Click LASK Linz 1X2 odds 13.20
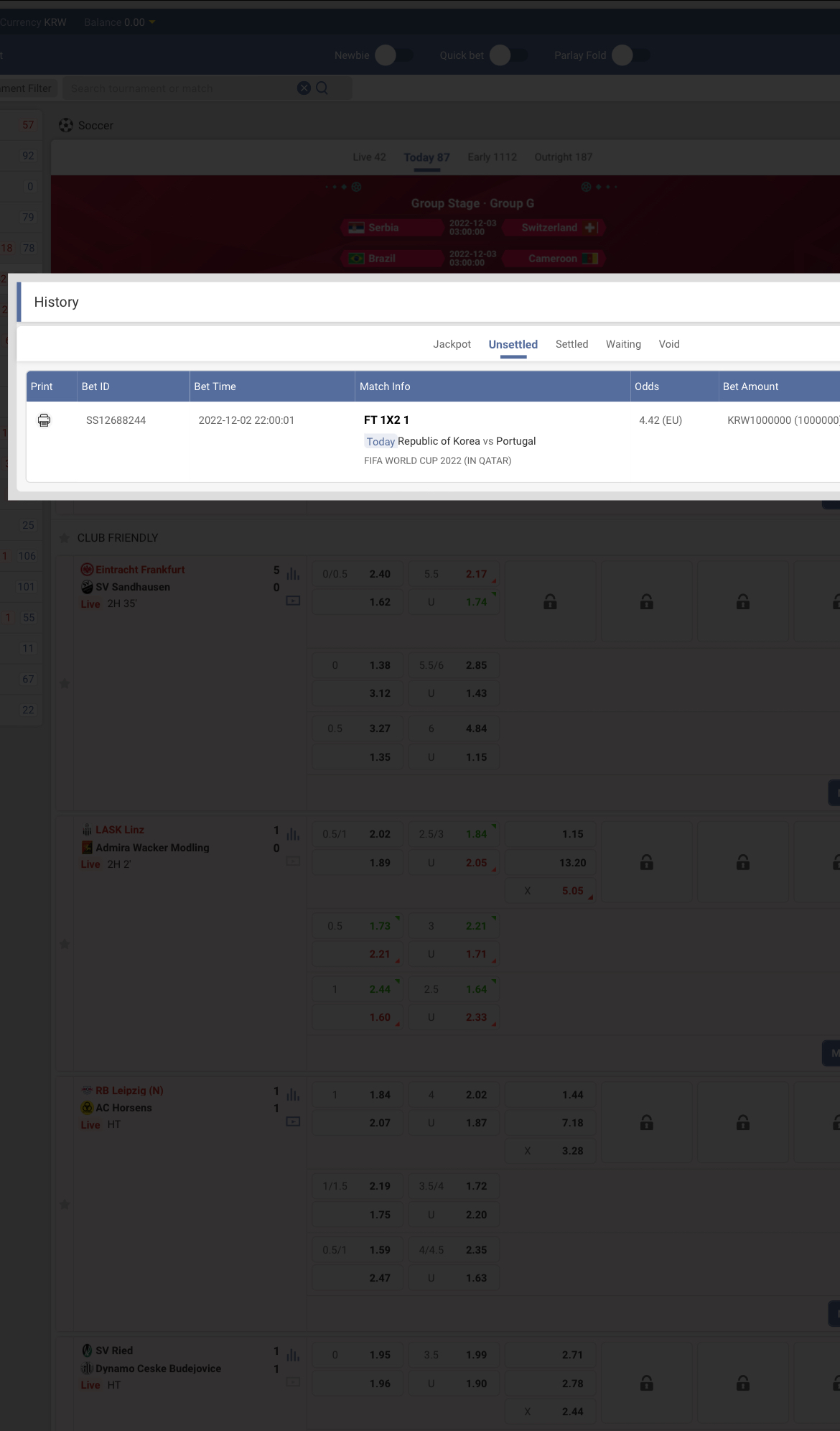This screenshot has width=840, height=1431. pos(550,863)
